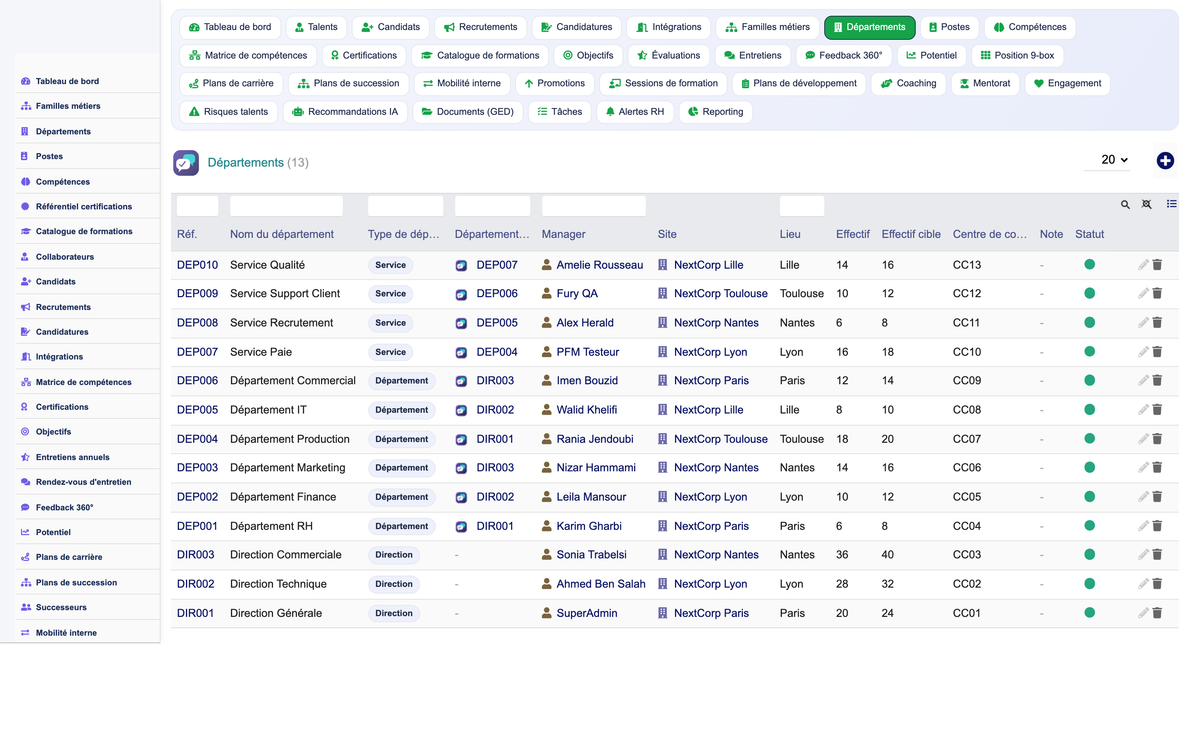Click the Lieu filter input field
The width and height of the screenshot is (1200, 743).
(x=802, y=206)
